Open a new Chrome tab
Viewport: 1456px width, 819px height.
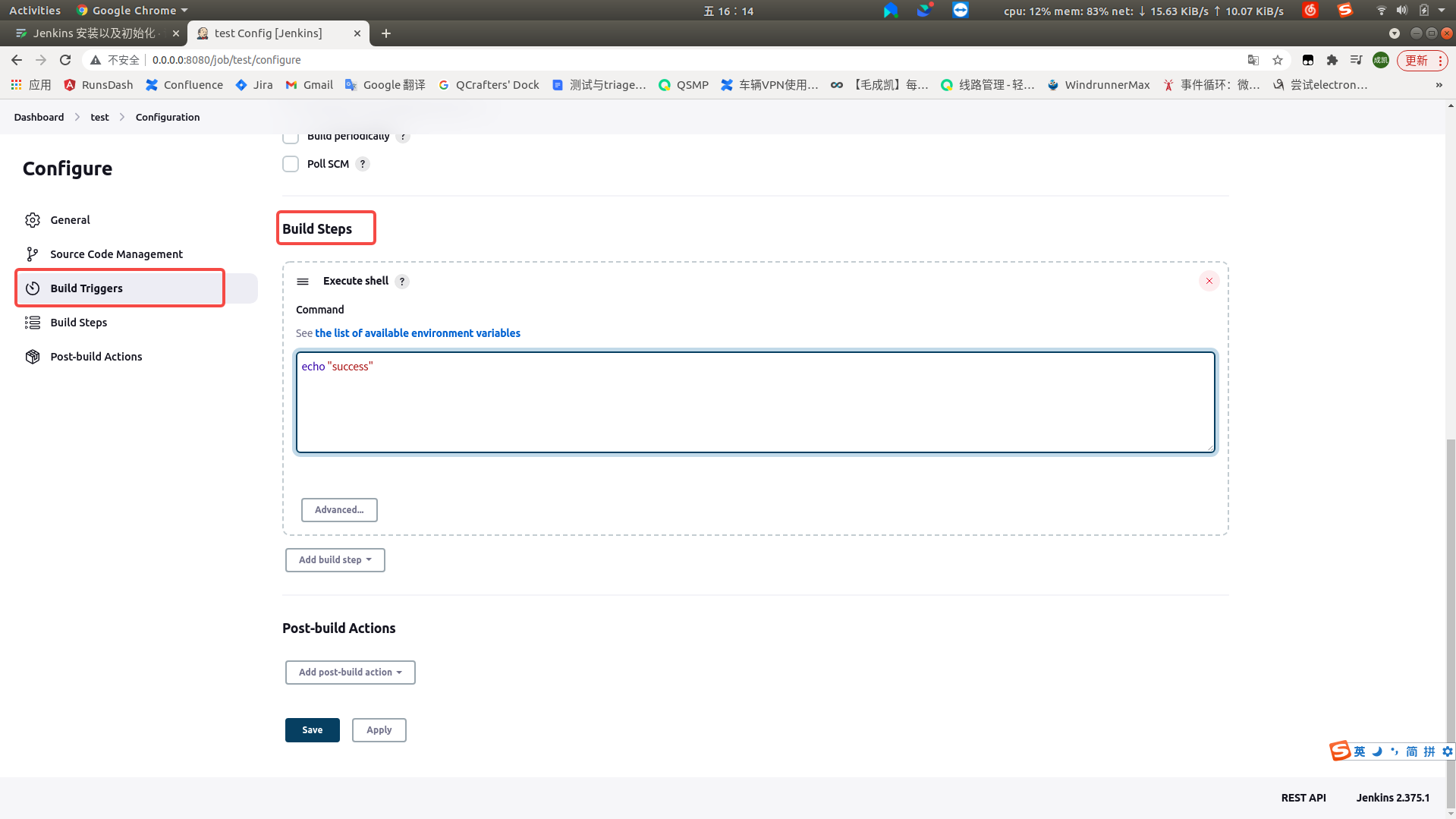(x=386, y=33)
